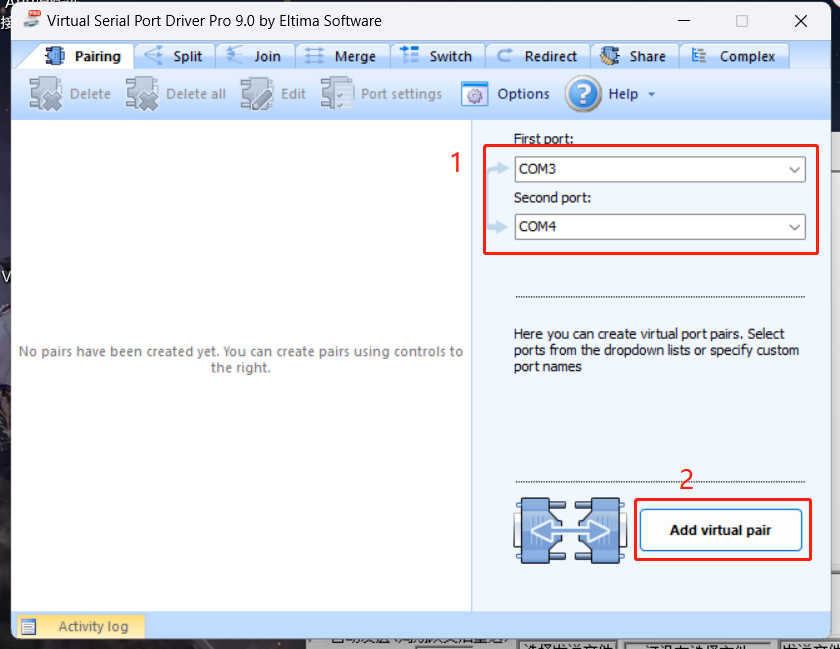Close the Virtual Serial Port Driver window

(801, 21)
